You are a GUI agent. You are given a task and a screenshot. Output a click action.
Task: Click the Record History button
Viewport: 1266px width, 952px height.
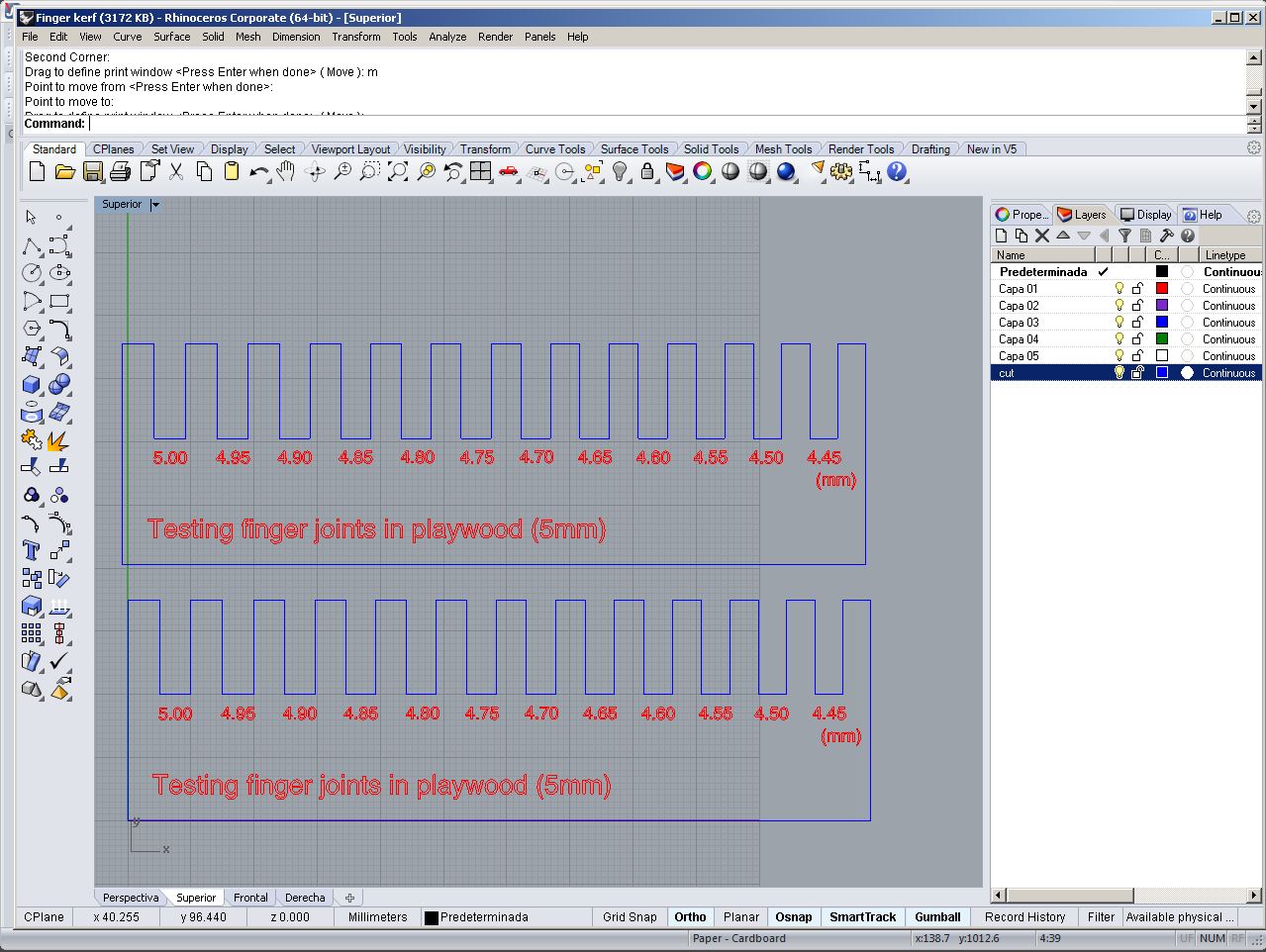pos(1024,917)
